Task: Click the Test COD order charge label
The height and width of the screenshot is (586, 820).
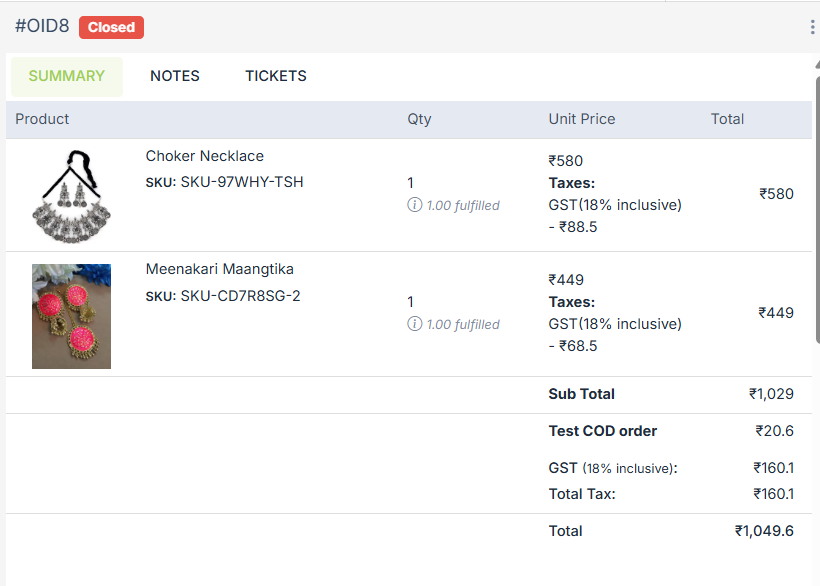Action: point(603,431)
